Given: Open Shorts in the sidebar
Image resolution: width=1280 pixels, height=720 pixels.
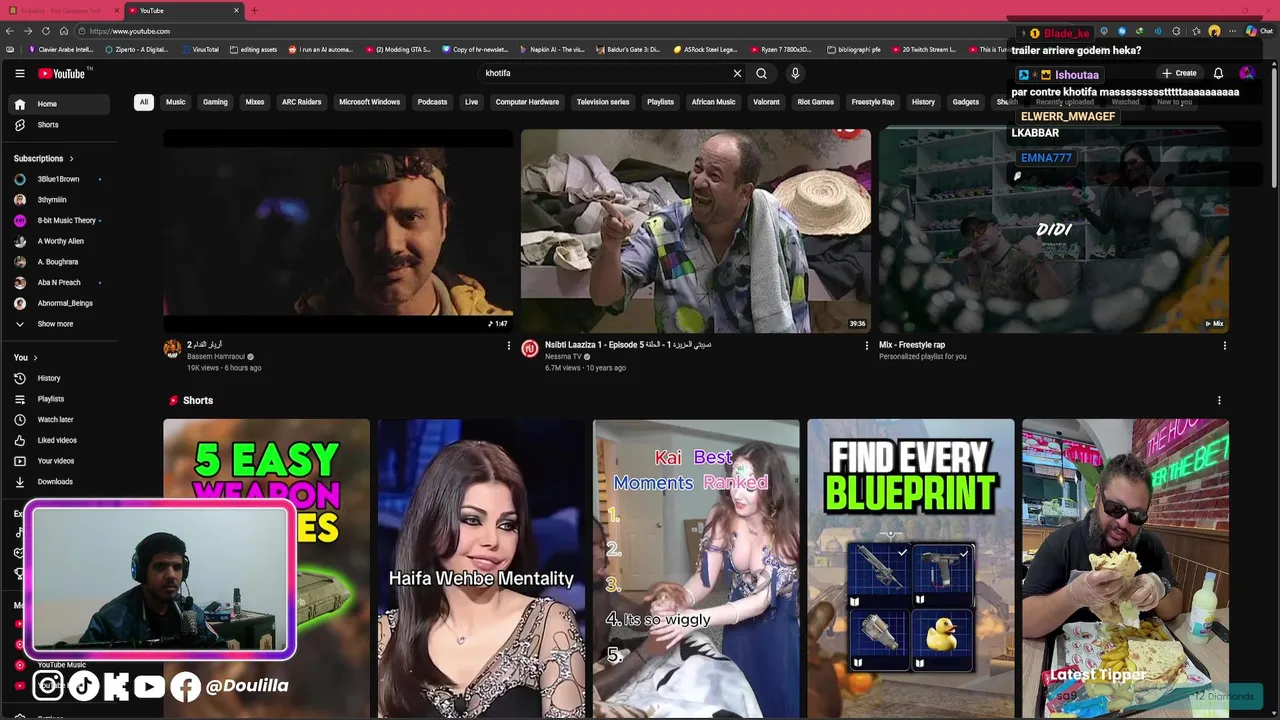Looking at the screenshot, I should coord(60,125).
